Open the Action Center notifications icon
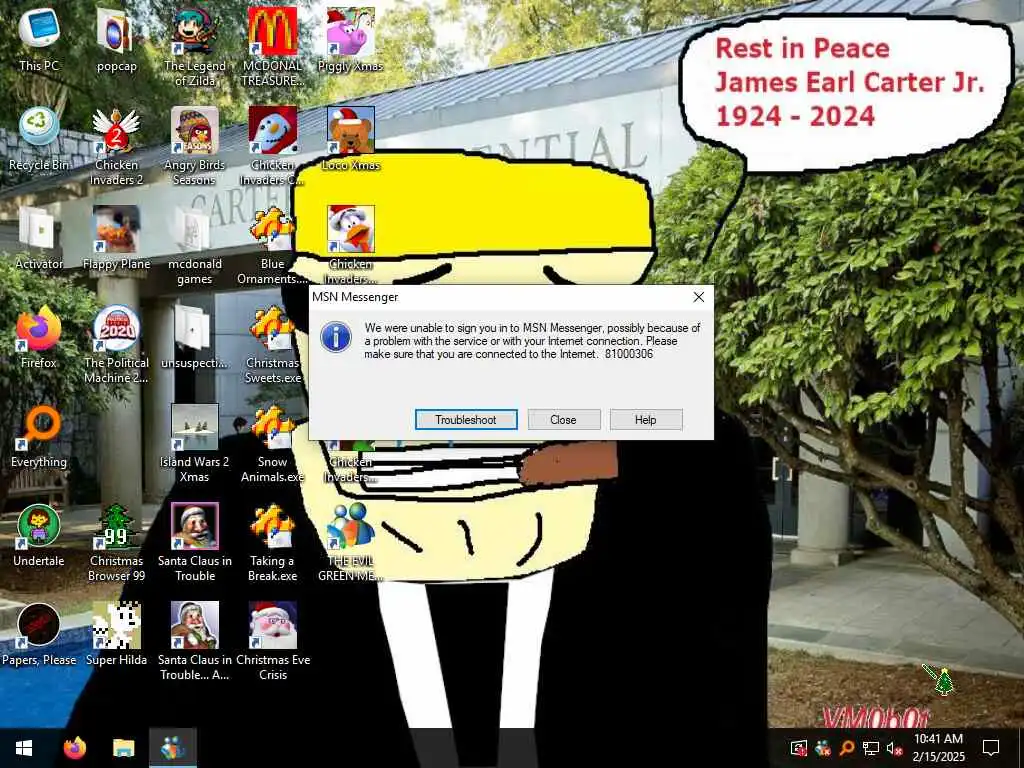 (x=991, y=748)
